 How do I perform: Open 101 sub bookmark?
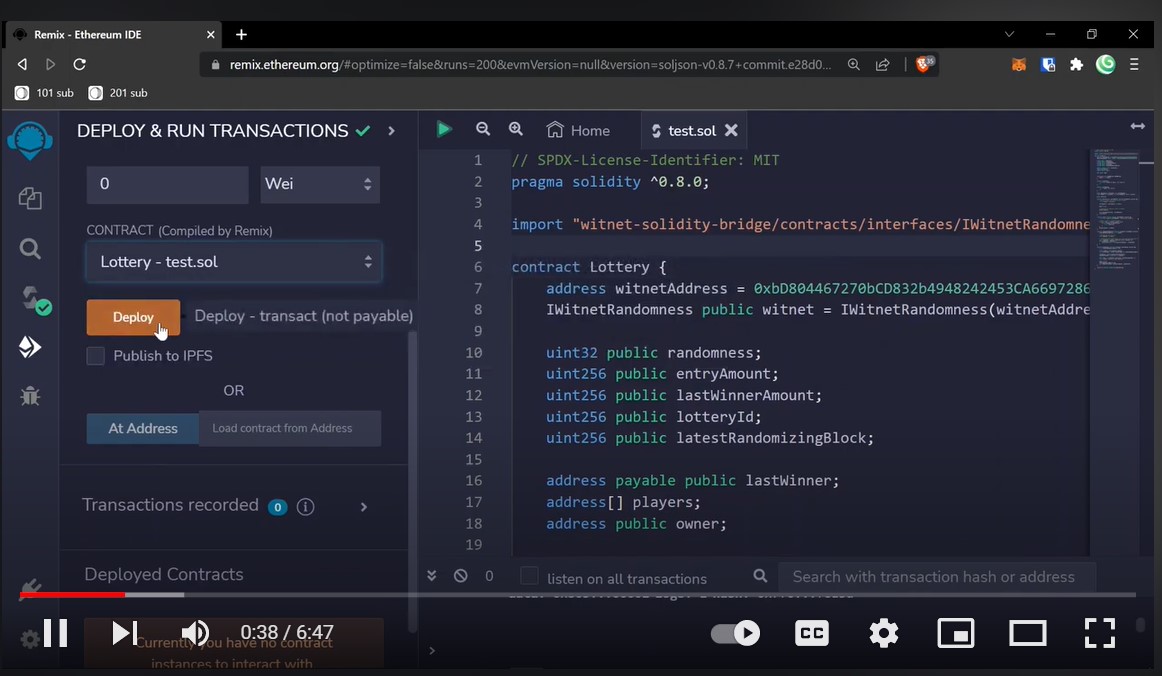pos(44,93)
